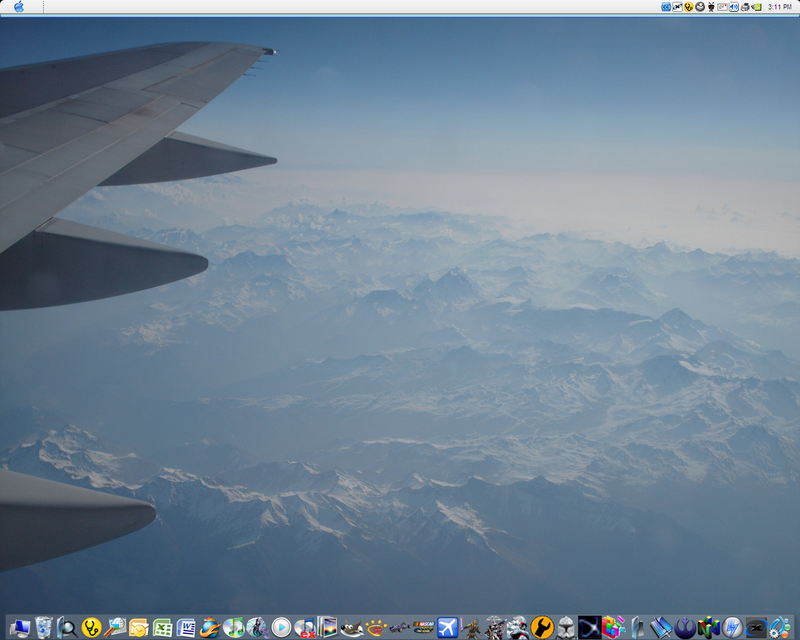This screenshot has height=640, width=800.
Task: Launch the Nintendo 64 emulator dock icon
Action: tap(709, 627)
